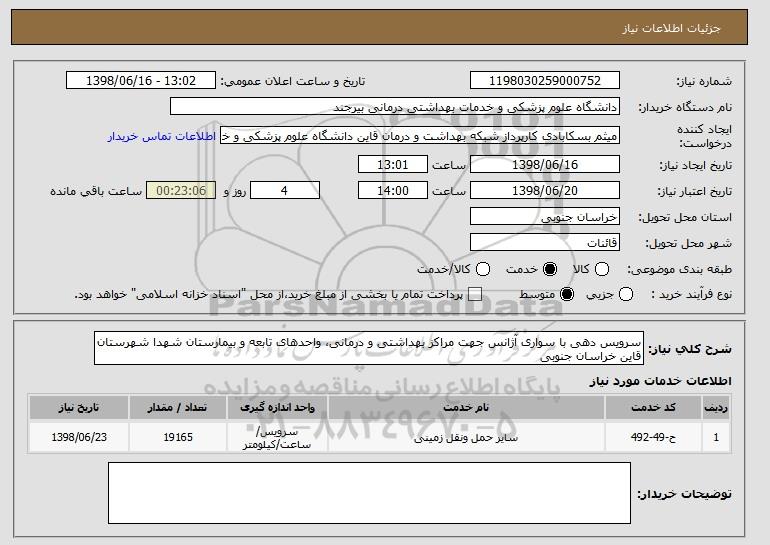Image resolution: width=770 pixels, height=545 pixels.
Task: Click the اطلاعات خدمات مورد نیاز section heading
Action: pyautogui.click(x=660, y=381)
